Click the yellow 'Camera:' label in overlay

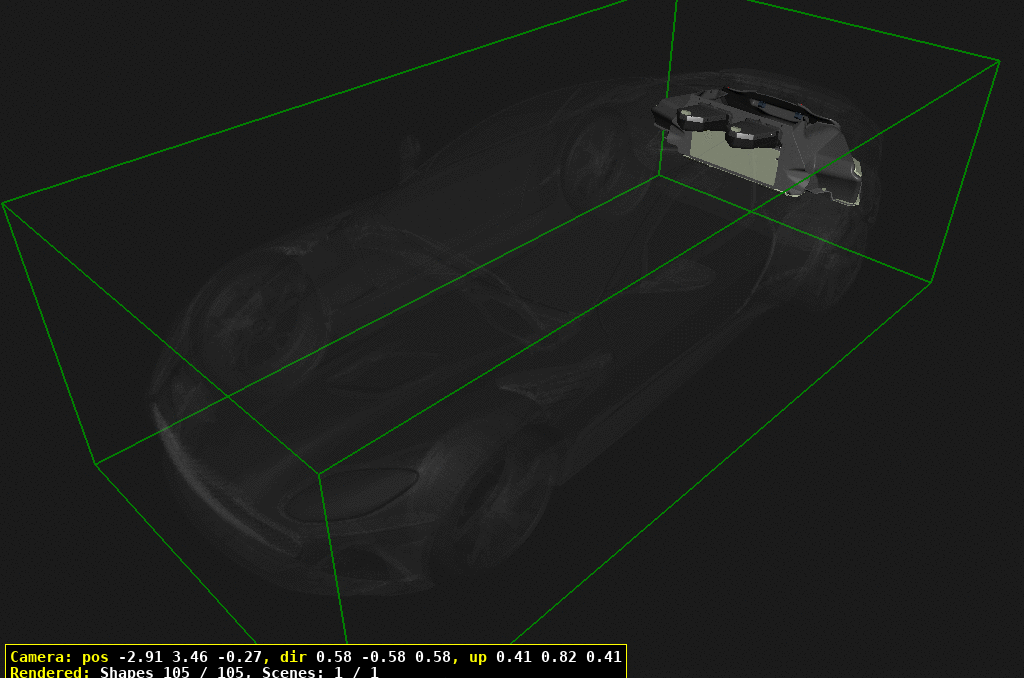(x=40, y=657)
